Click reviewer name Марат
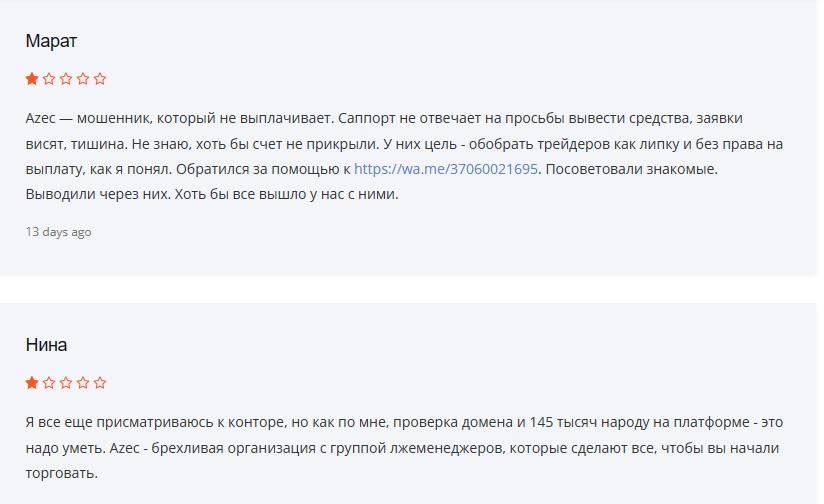 pyautogui.click(x=52, y=41)
